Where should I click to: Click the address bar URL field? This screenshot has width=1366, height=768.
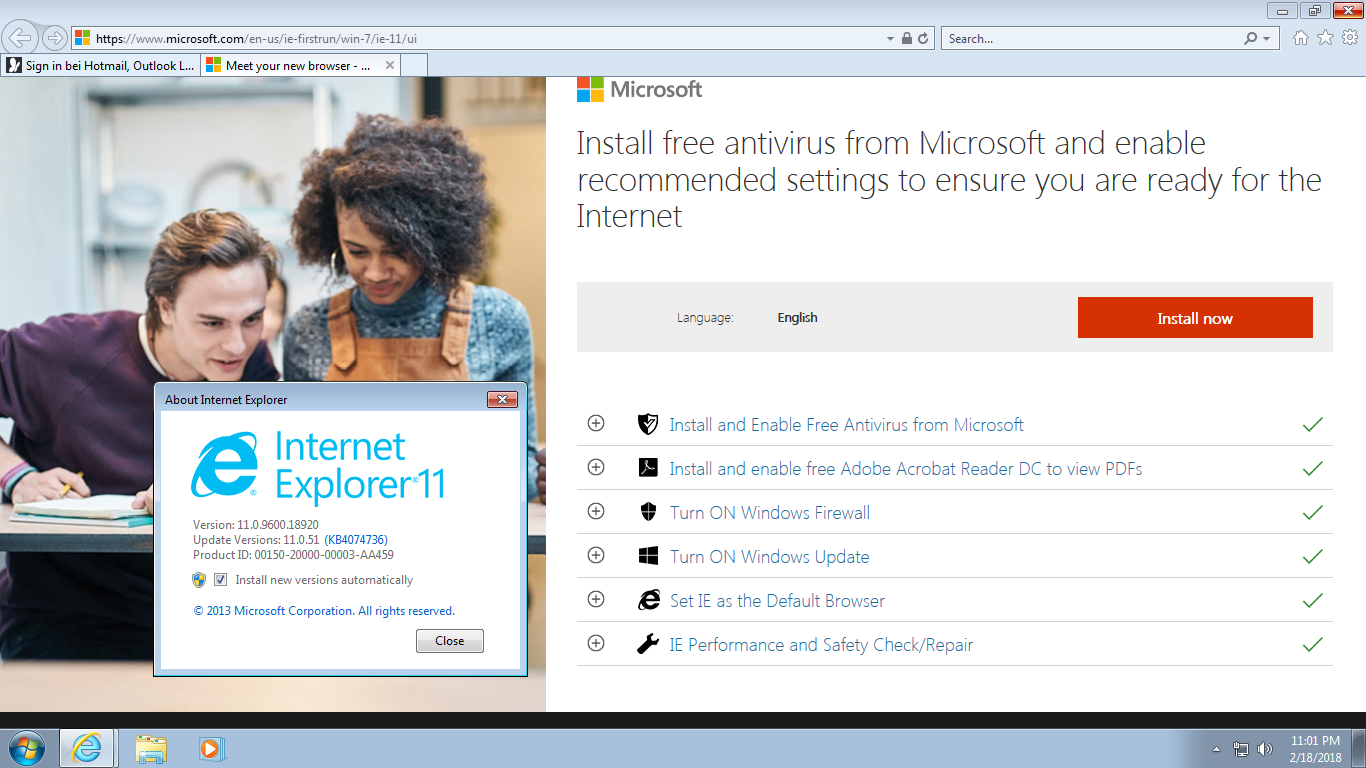(x=480, y=39)
